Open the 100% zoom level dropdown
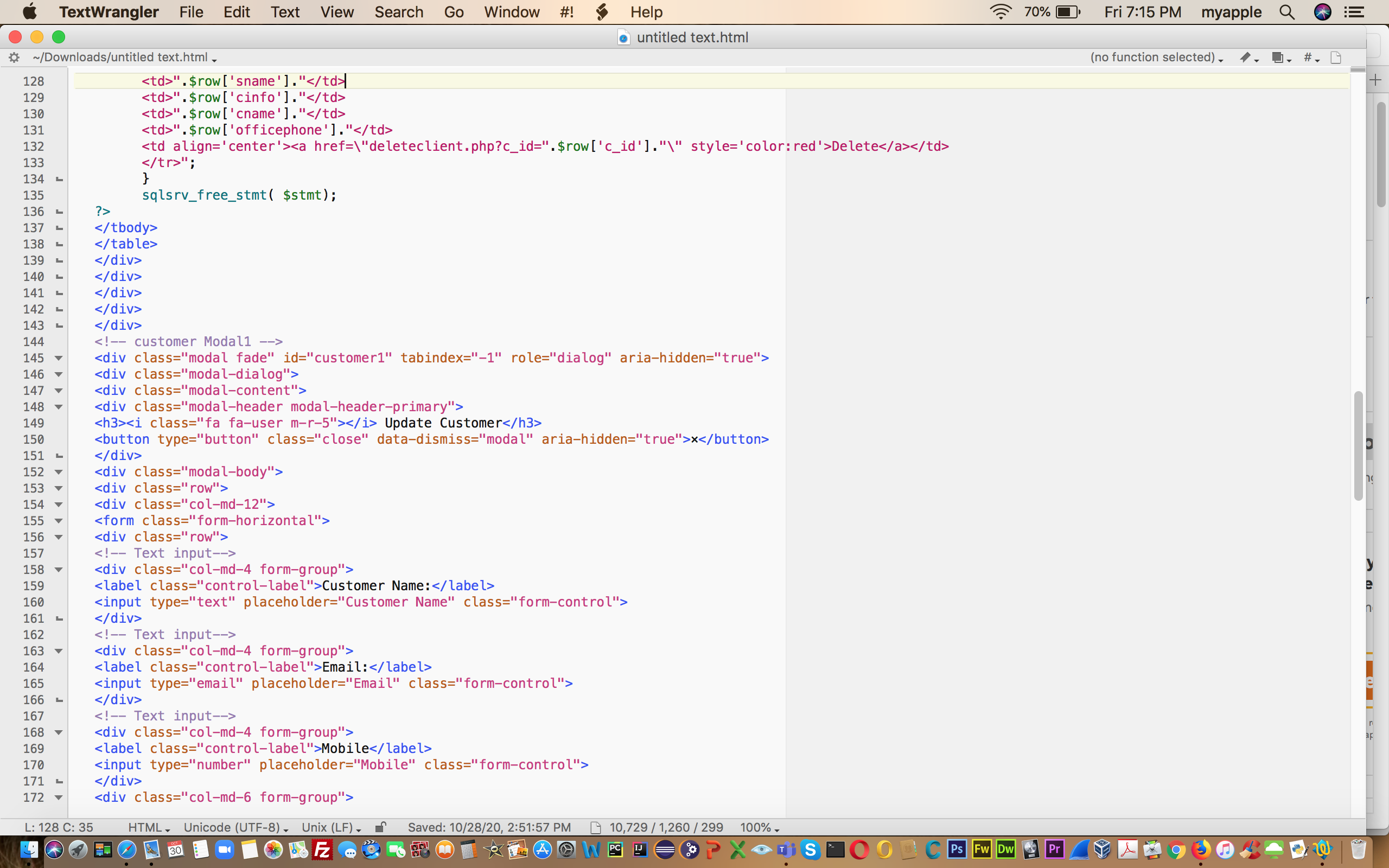This screenshot has width=1389, height=868. [760, 827]
